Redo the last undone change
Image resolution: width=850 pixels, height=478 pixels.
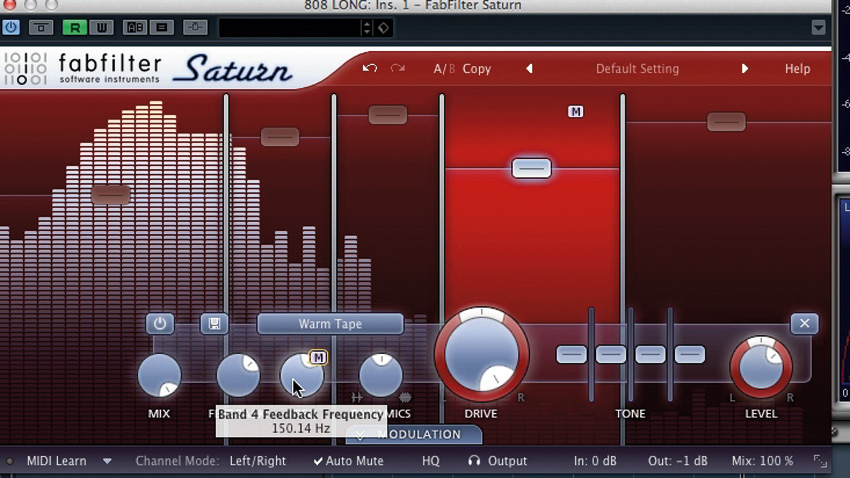398,68
